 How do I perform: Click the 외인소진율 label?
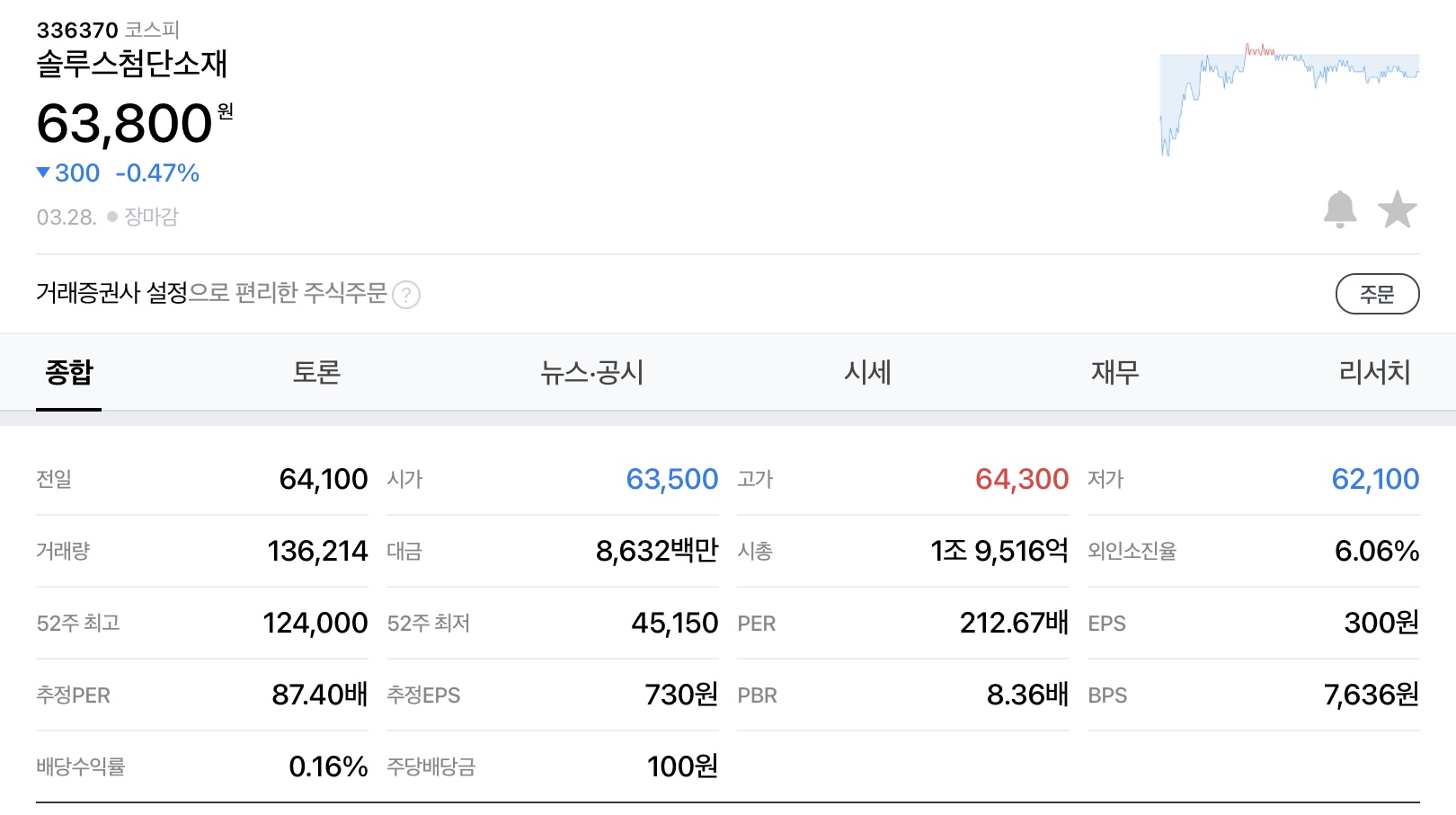(x=1132, y=551)
